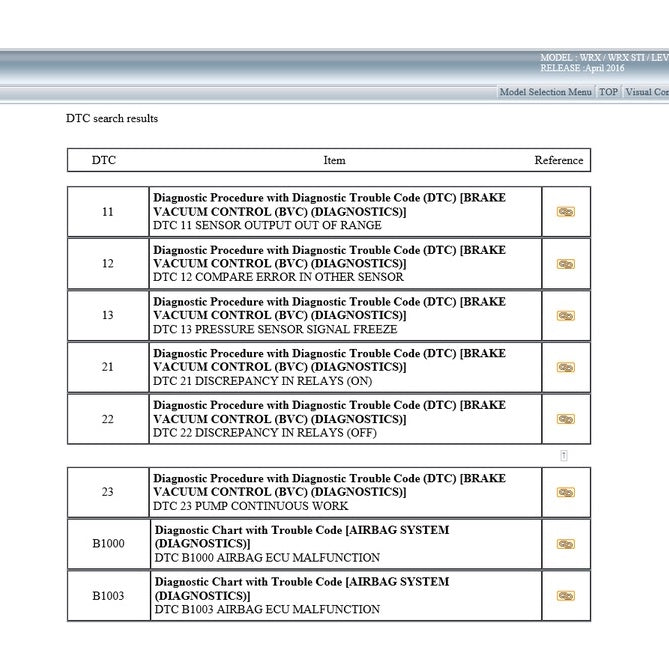Screen dimensions: 669x669
Task: Click DTC 13 PRESSURE SENSOR SIGNAL FREEZE entry
Action: pyautogui.click(x=275, y=330)
